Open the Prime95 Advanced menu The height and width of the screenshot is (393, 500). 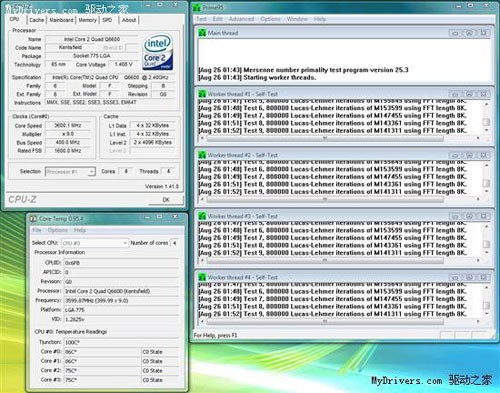coord(241,19)
